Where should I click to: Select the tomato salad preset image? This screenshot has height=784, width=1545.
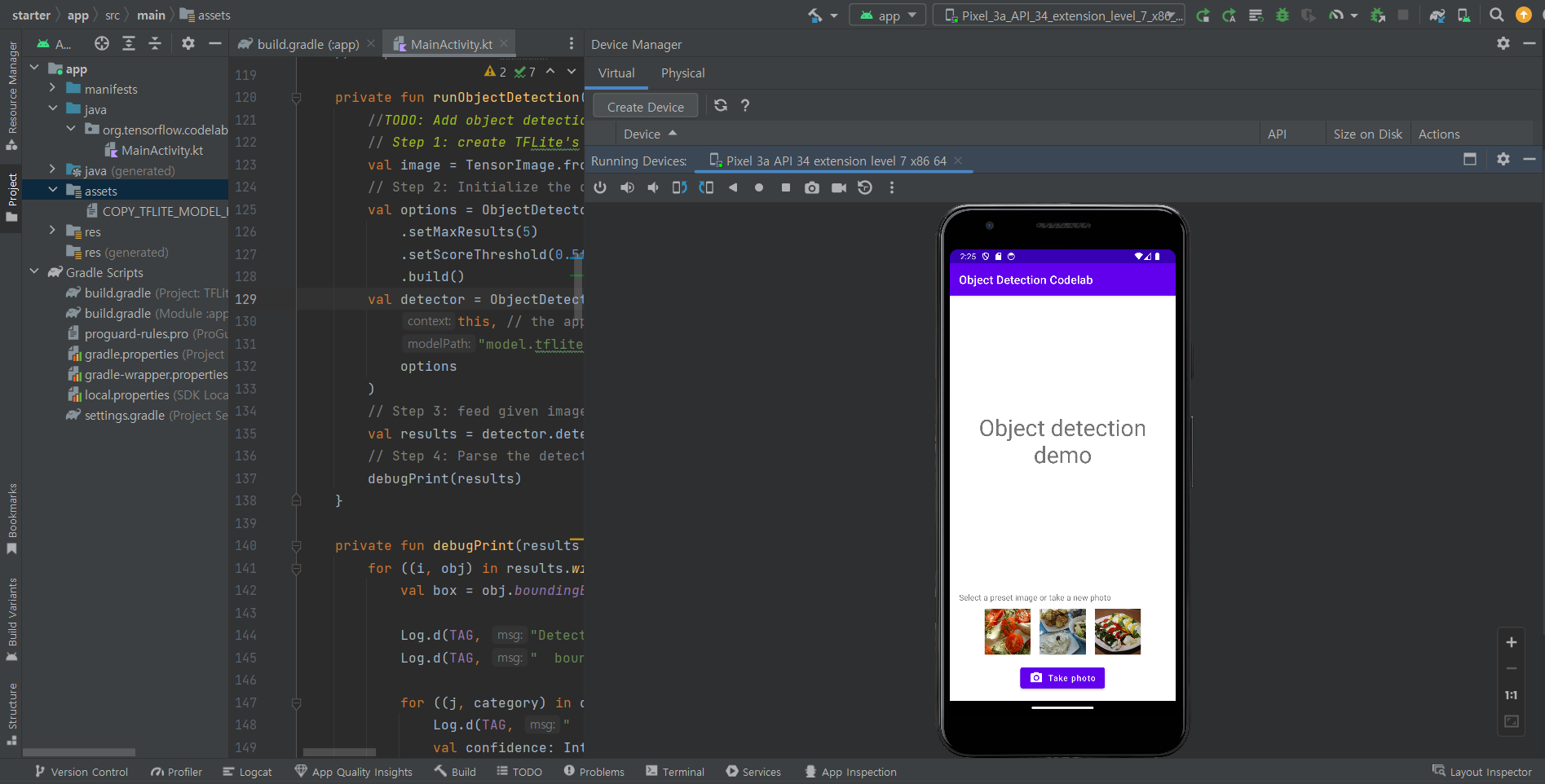(1008, 632)
